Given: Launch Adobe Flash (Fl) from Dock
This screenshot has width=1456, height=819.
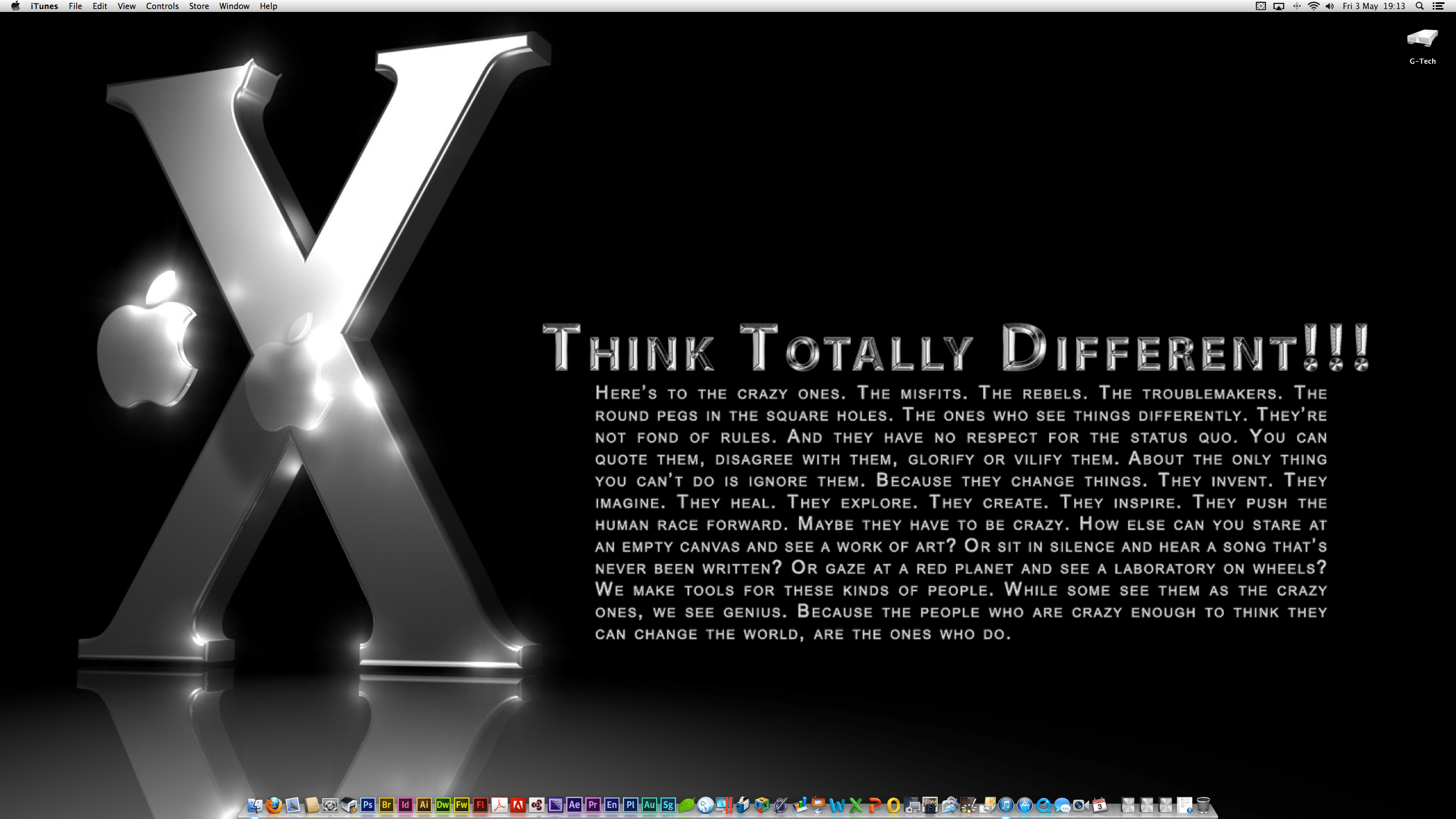Looking at the screenshot, I should [x=480, y=805].
